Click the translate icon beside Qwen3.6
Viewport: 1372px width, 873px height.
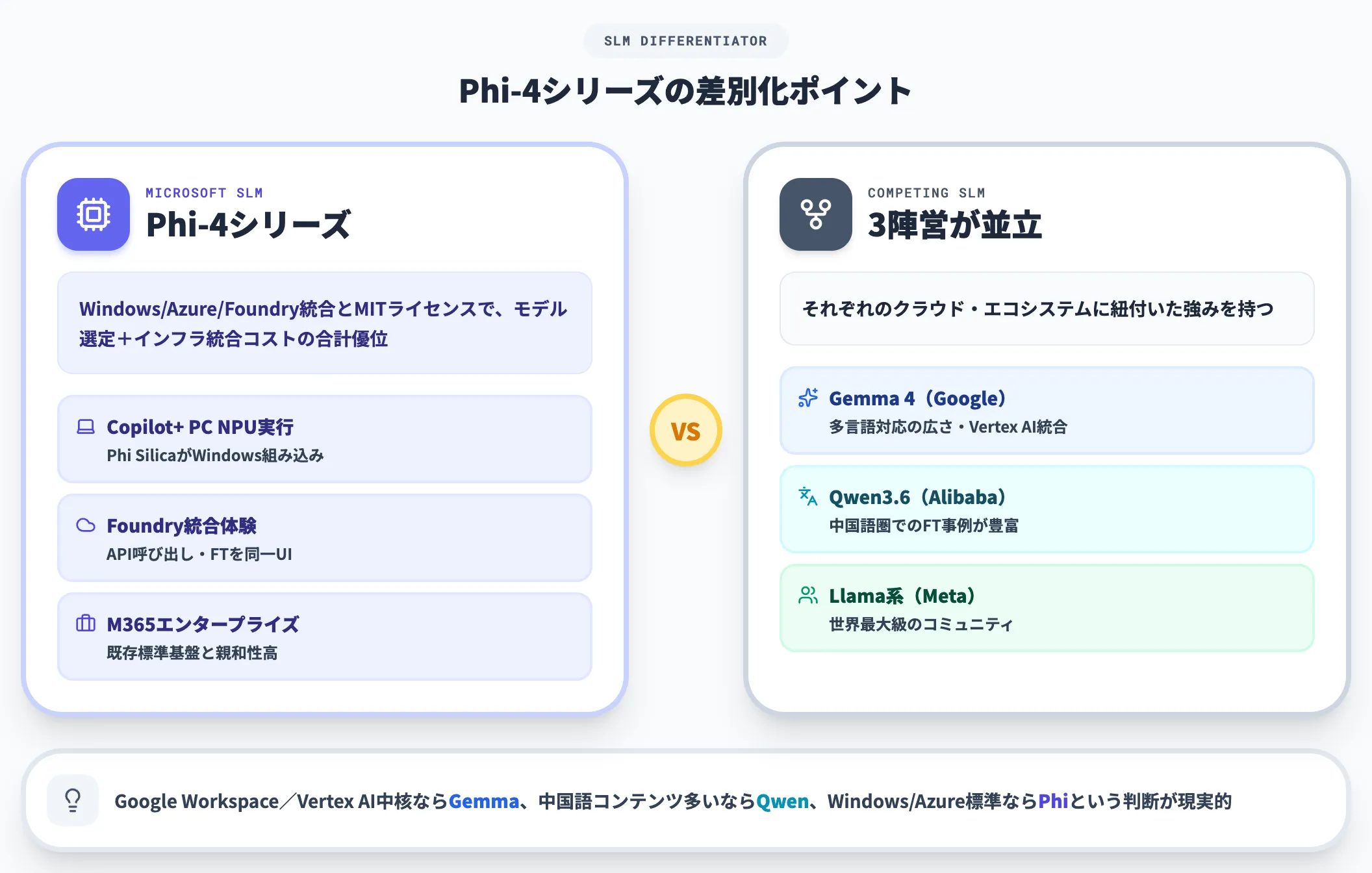click(x=808, y=497)
